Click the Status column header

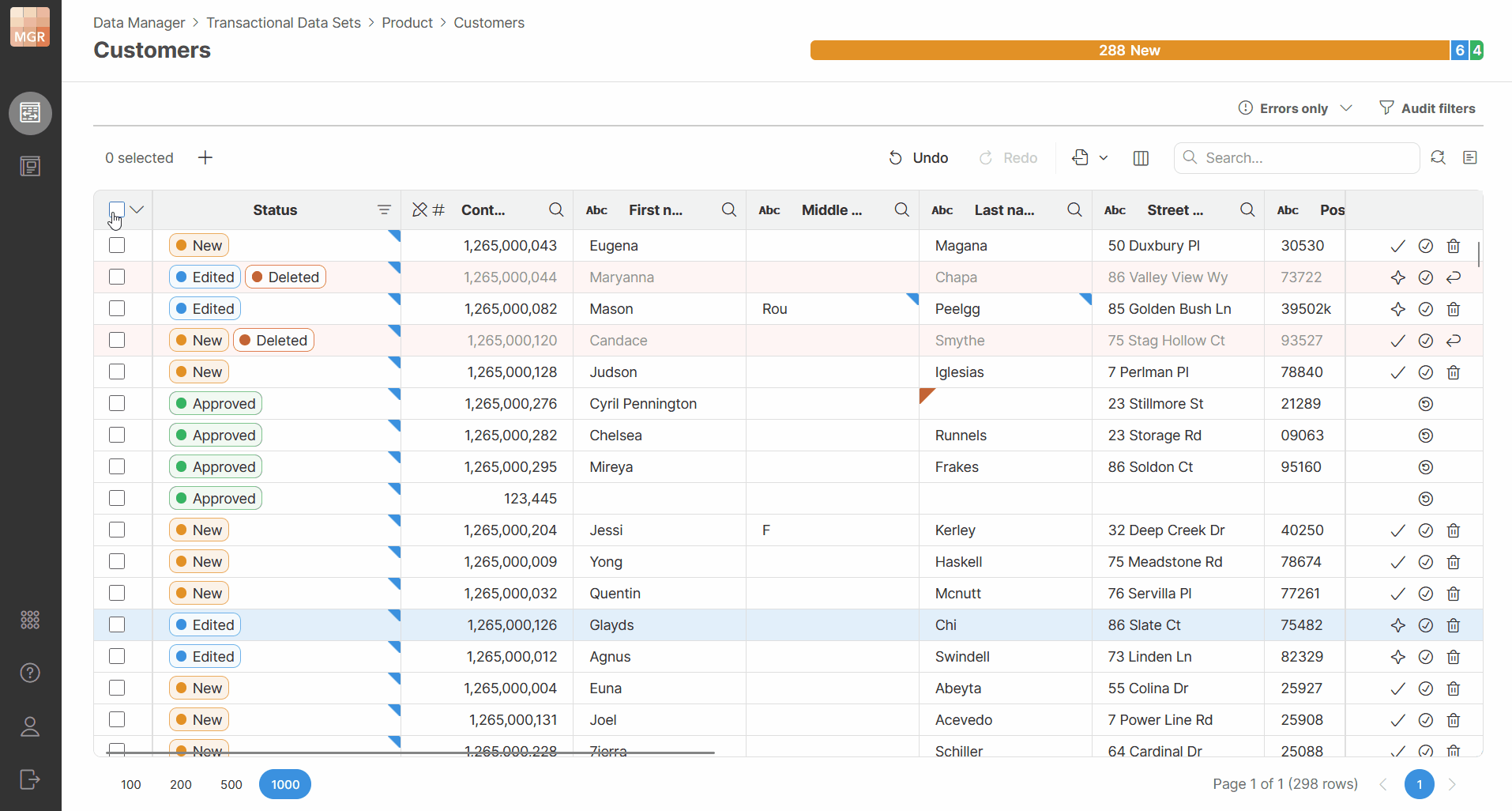tap(275, 209)
